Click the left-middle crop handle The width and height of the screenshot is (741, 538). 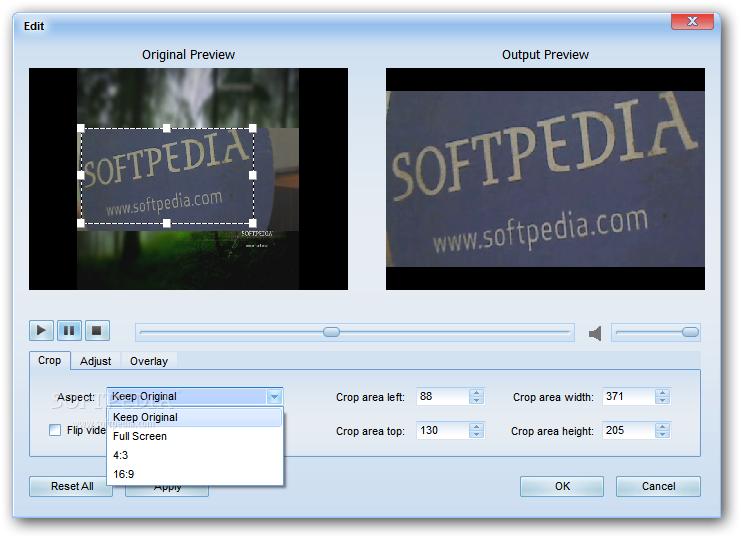click(81, 175)
